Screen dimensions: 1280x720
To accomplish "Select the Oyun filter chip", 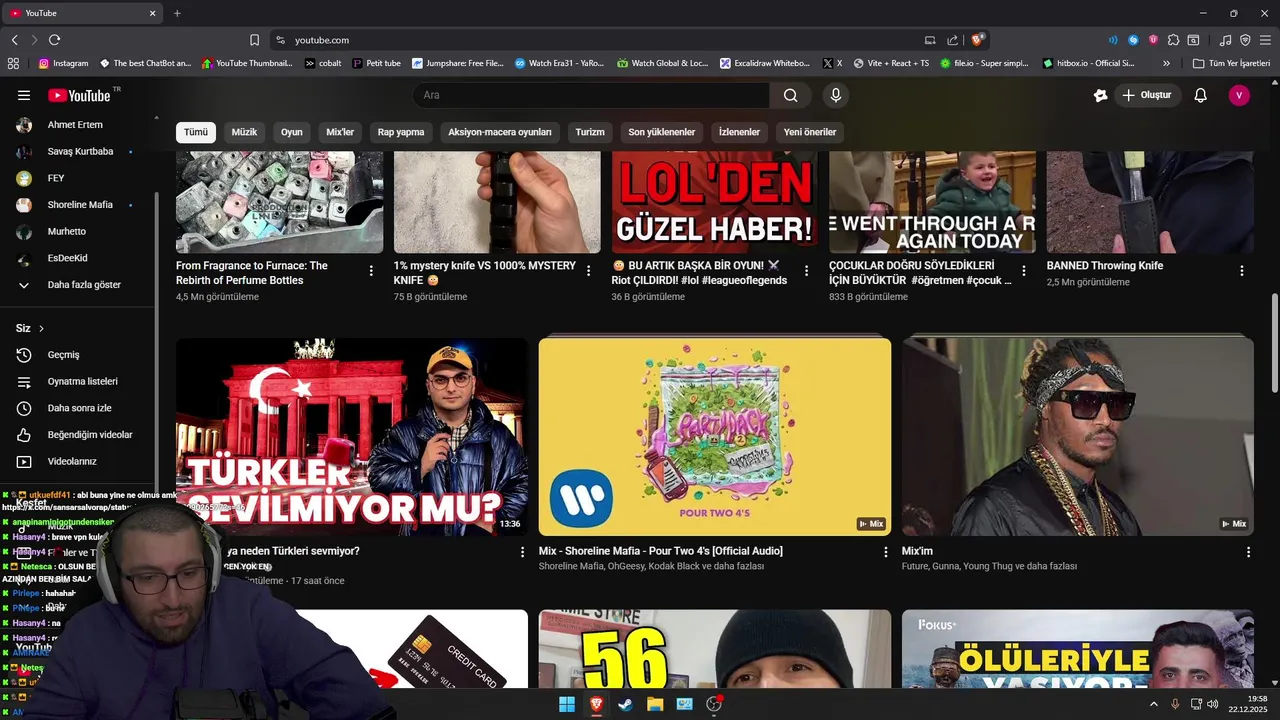I will click(x=292, y=132).
